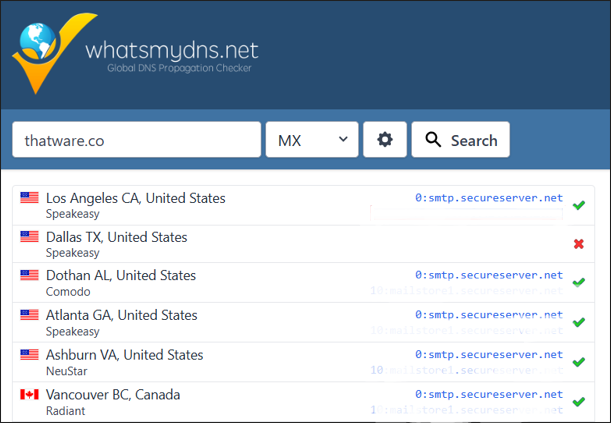Image resolution: width=611 pixels, height=423 pixels.
Task: Open the MX record type dropdown
Action: click(311, 140)
